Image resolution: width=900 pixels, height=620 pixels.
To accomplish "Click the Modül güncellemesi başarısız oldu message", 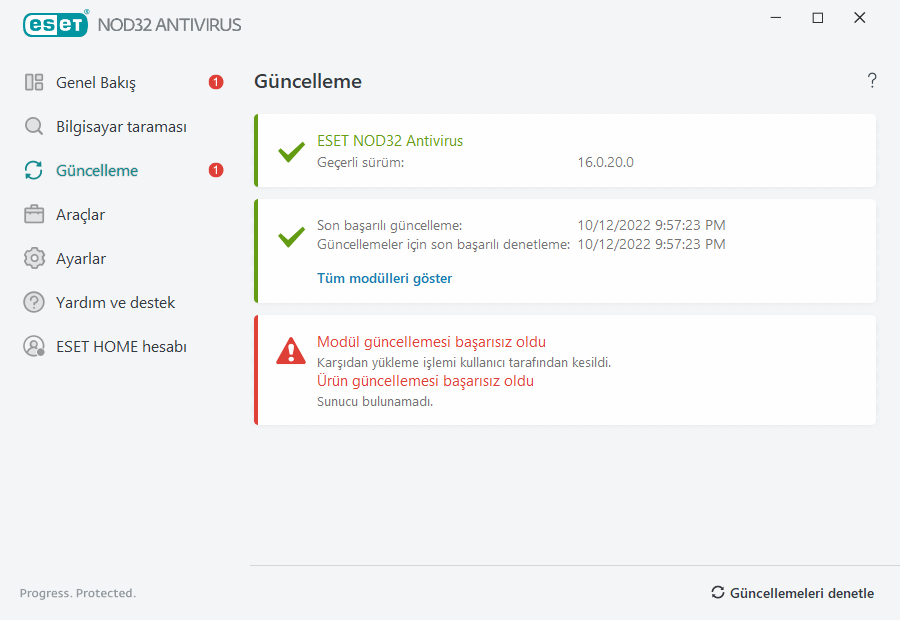I will click(431, 342).
